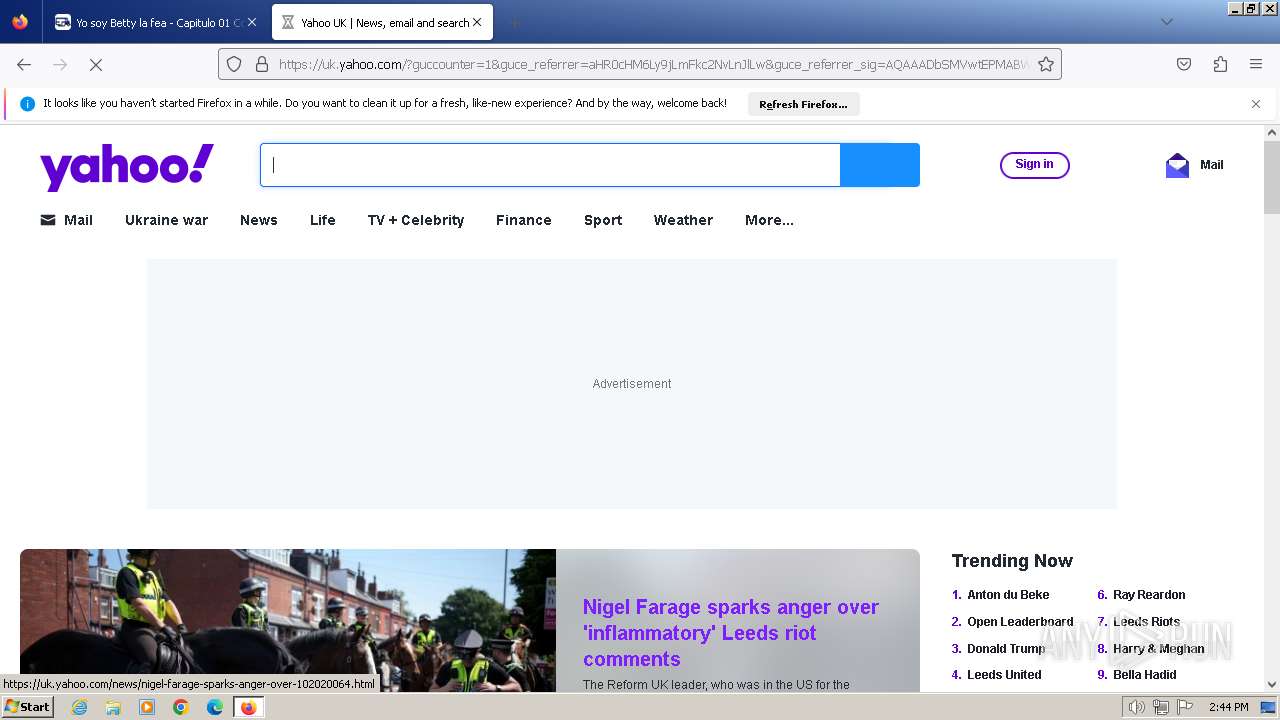This screenshot has width=1280, height=720.
Task: Open the Ukraine war section
Action: 166,220
